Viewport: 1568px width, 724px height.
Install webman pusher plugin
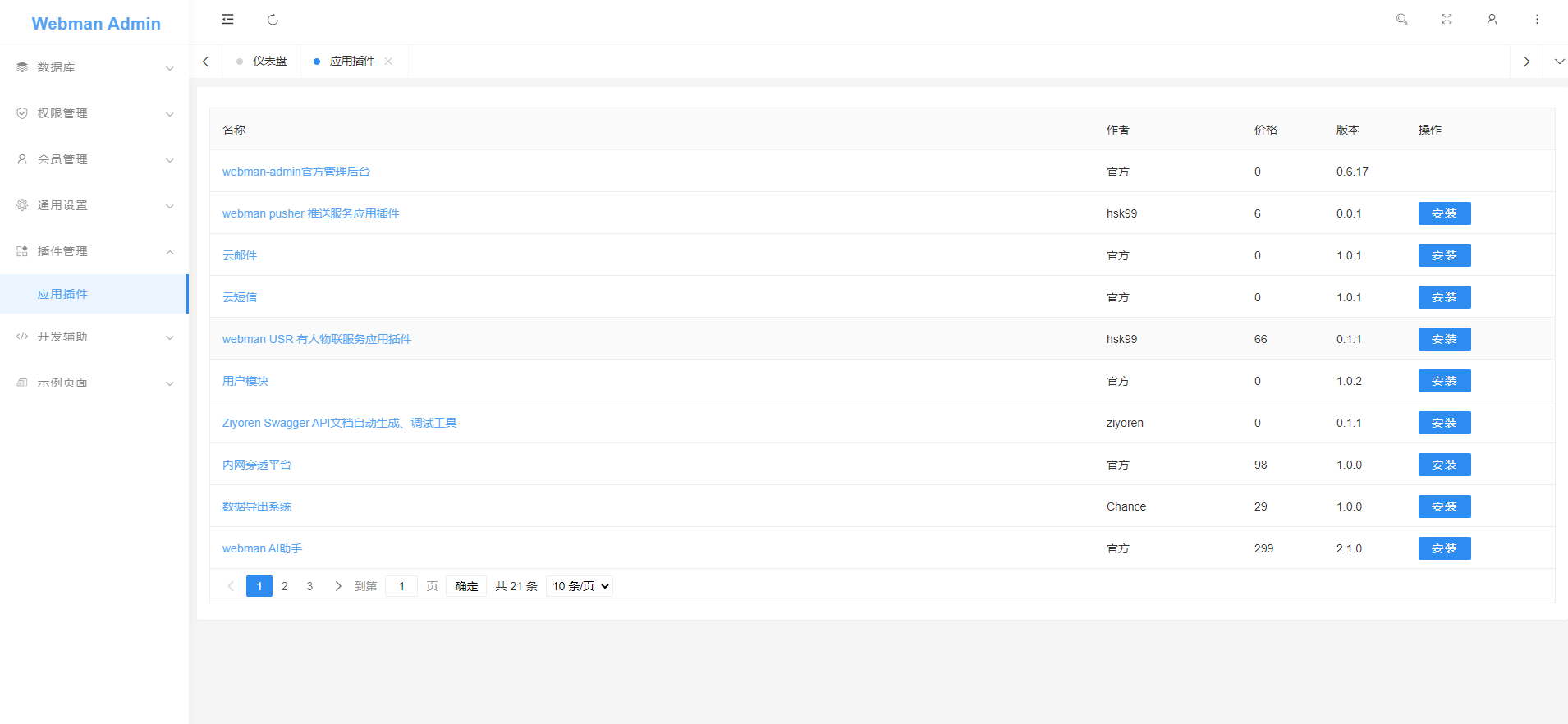pyautogui.click(x=1444, y=213)
